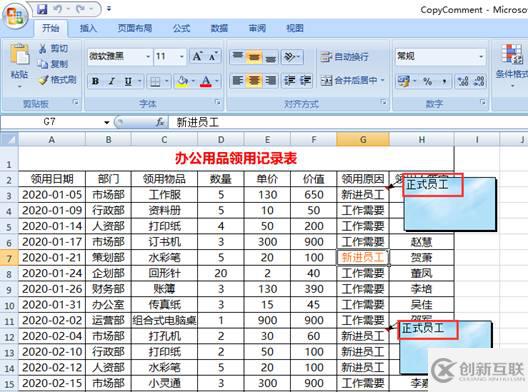This screenshot has width=528, height=392.
Task: Toggle middle vertical alignment
Action: (254, 57)
